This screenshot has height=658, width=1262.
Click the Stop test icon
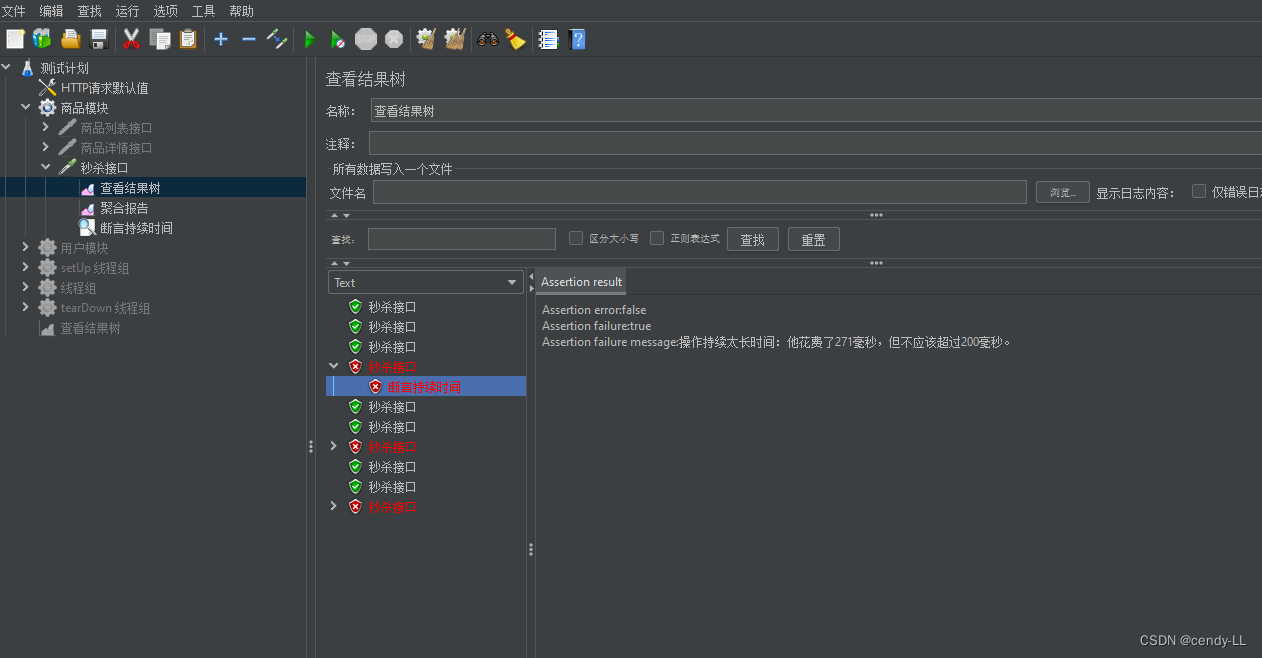click(365, 39)
